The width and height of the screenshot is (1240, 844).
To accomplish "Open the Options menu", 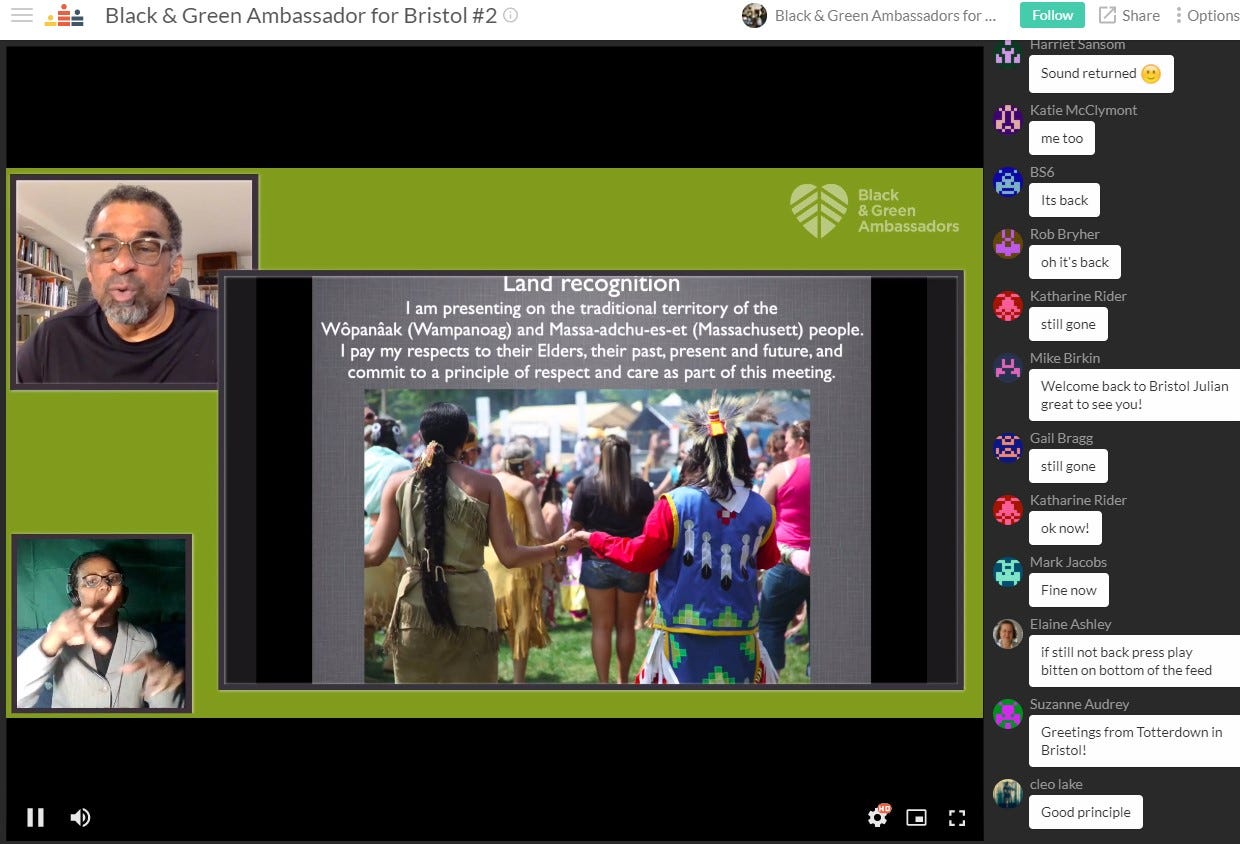I will tap(1207, 15).
